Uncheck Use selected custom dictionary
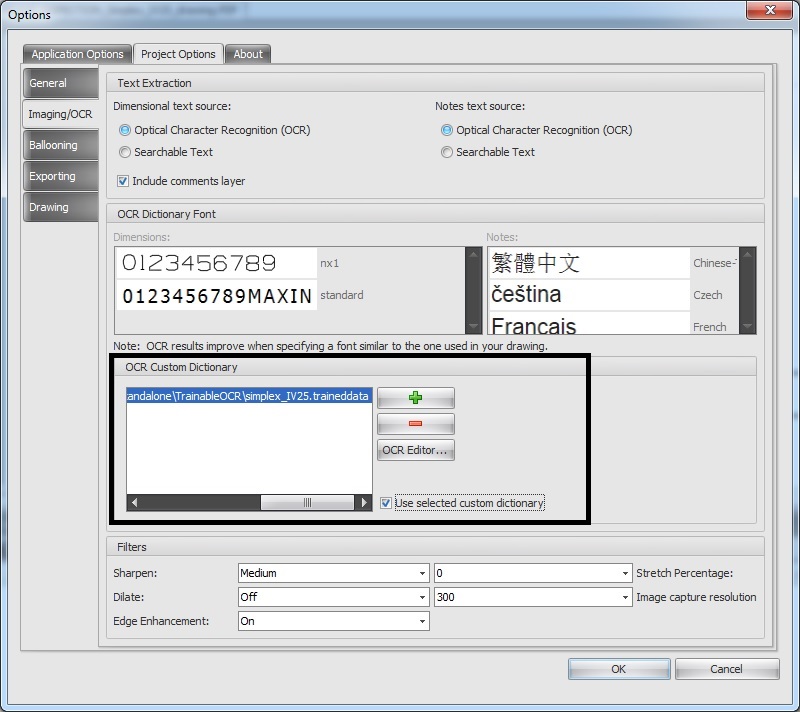Viewport: 800px width, 712px height. (386, 503)
